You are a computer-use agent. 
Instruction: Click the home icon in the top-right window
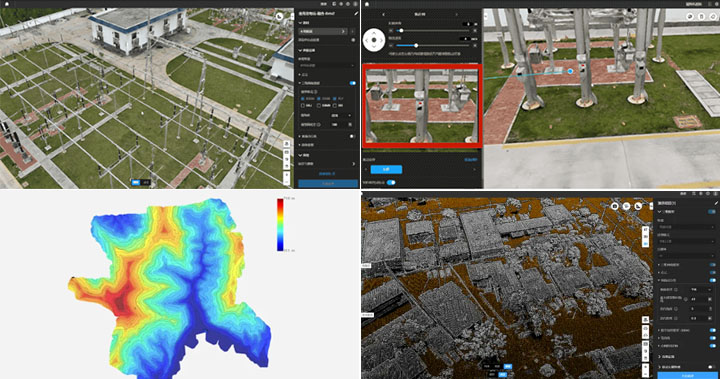[367, 4]
